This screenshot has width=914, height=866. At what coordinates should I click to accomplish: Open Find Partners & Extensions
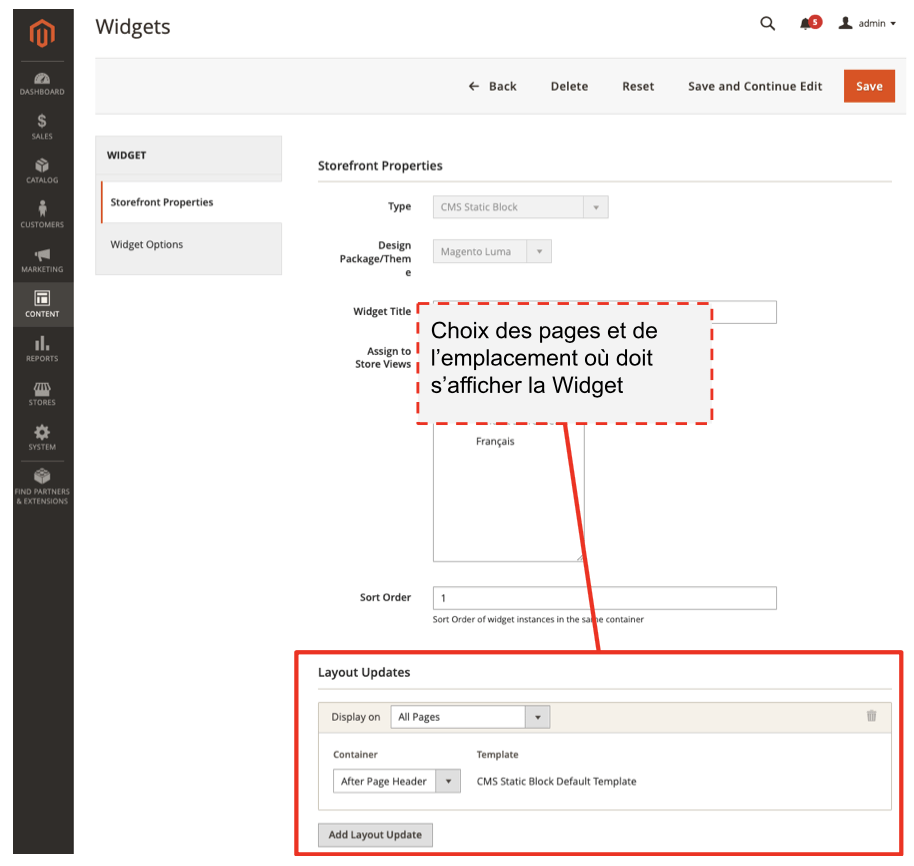pos(43,486)
